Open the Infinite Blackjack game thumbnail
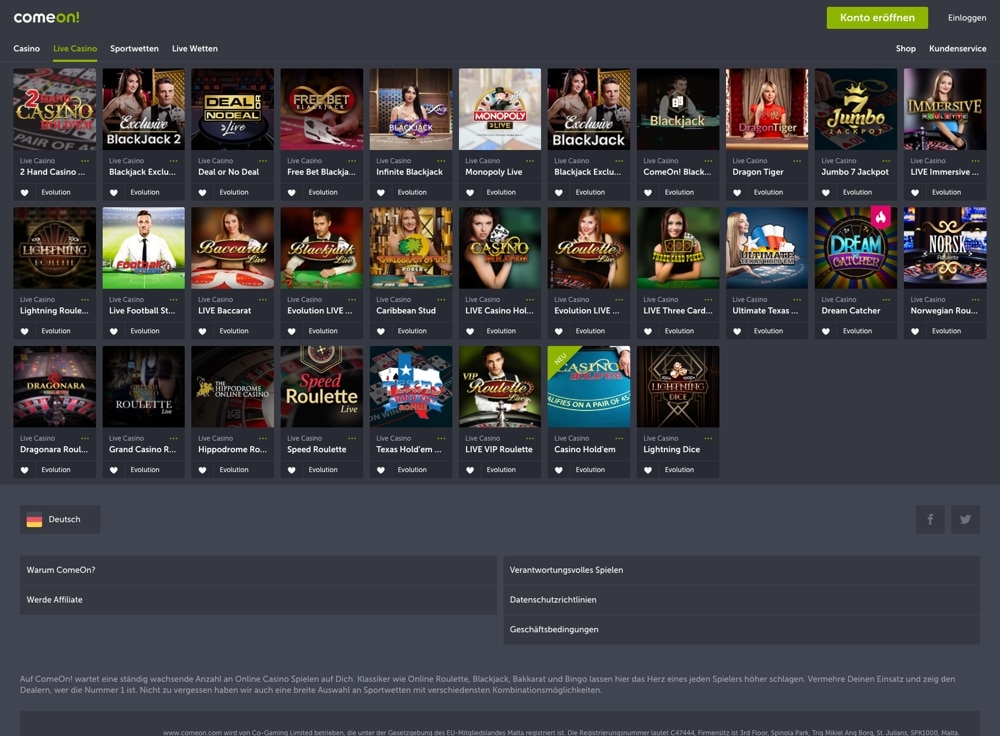This screenshot has height=736, width=1000. (411, 109)
